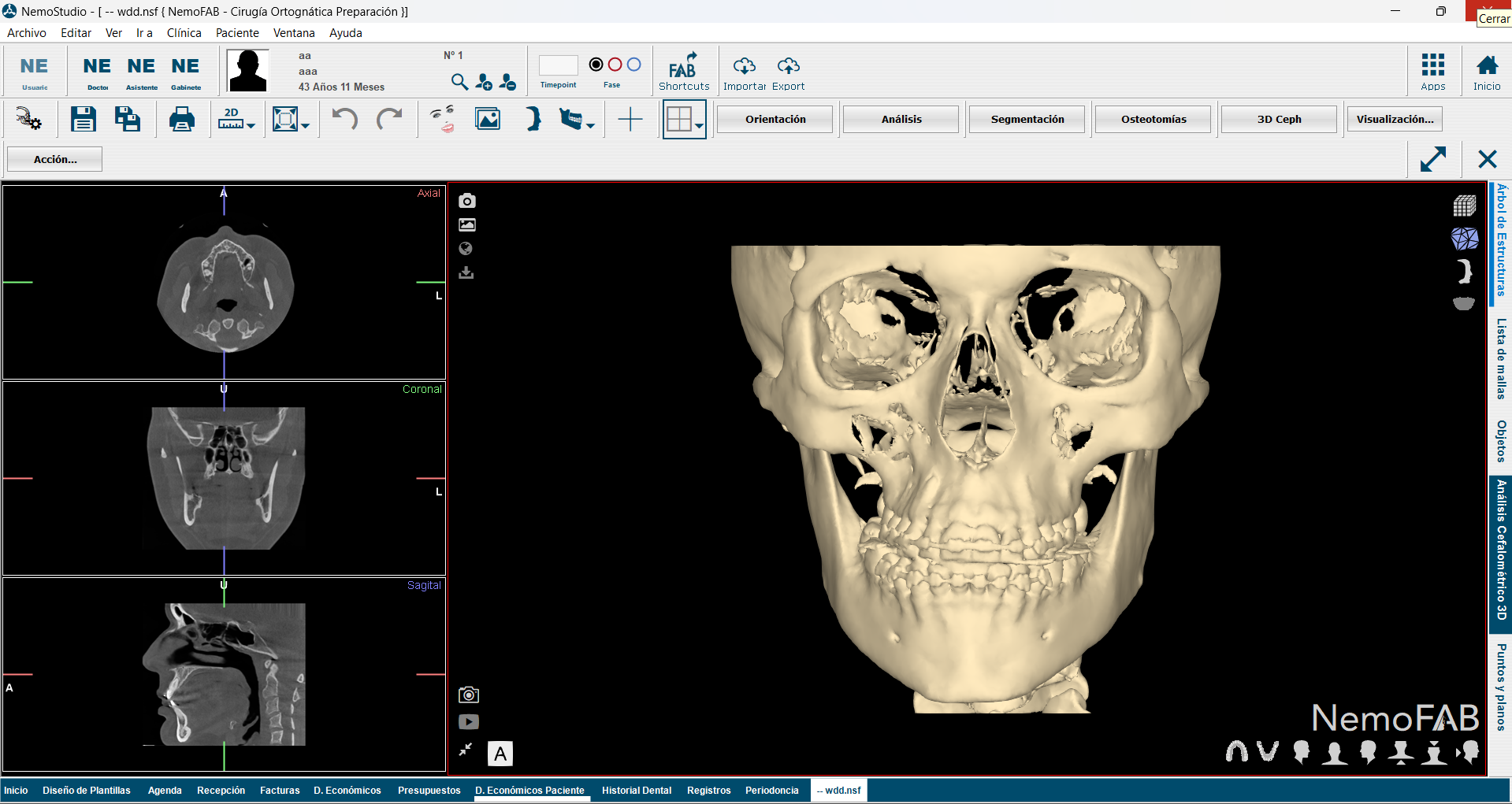This screenshot has width=1512, height=804.
Task: Switch to the Historial Dental tab
Action: tap(637, 791)
